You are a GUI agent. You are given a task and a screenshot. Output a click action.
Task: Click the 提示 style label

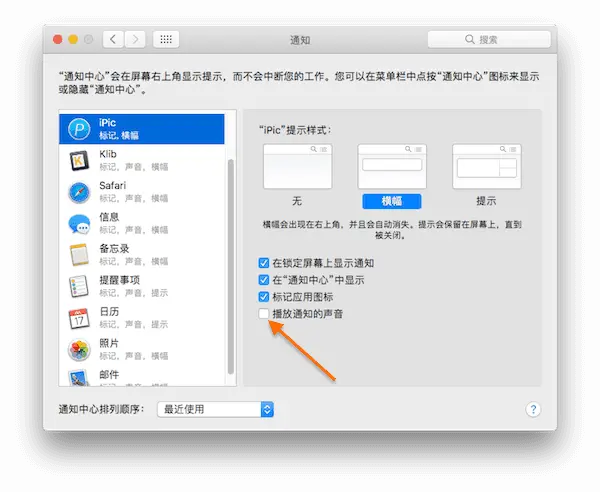[x=486, y=201]
